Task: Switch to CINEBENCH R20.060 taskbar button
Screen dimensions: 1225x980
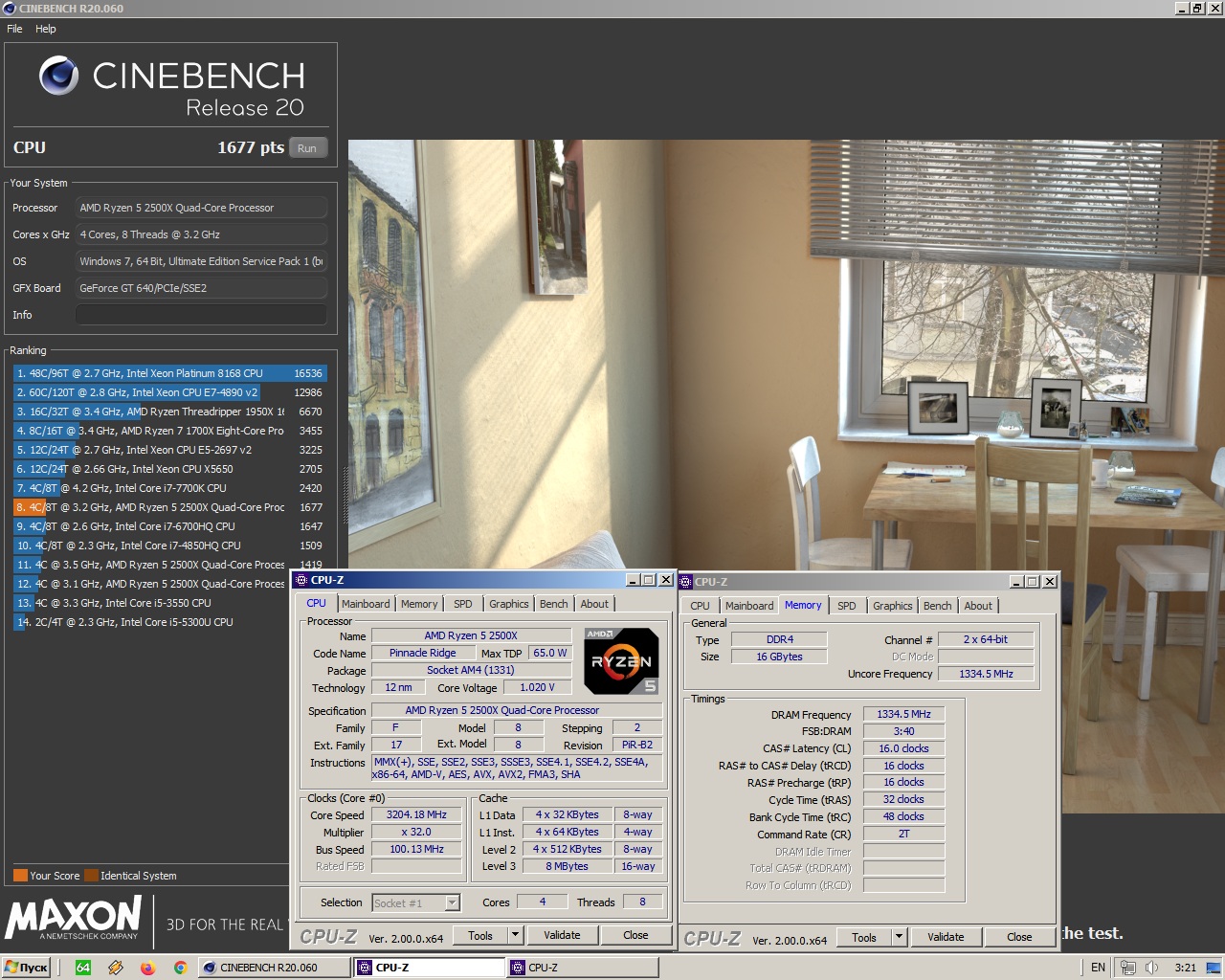Action: point(274,968)
